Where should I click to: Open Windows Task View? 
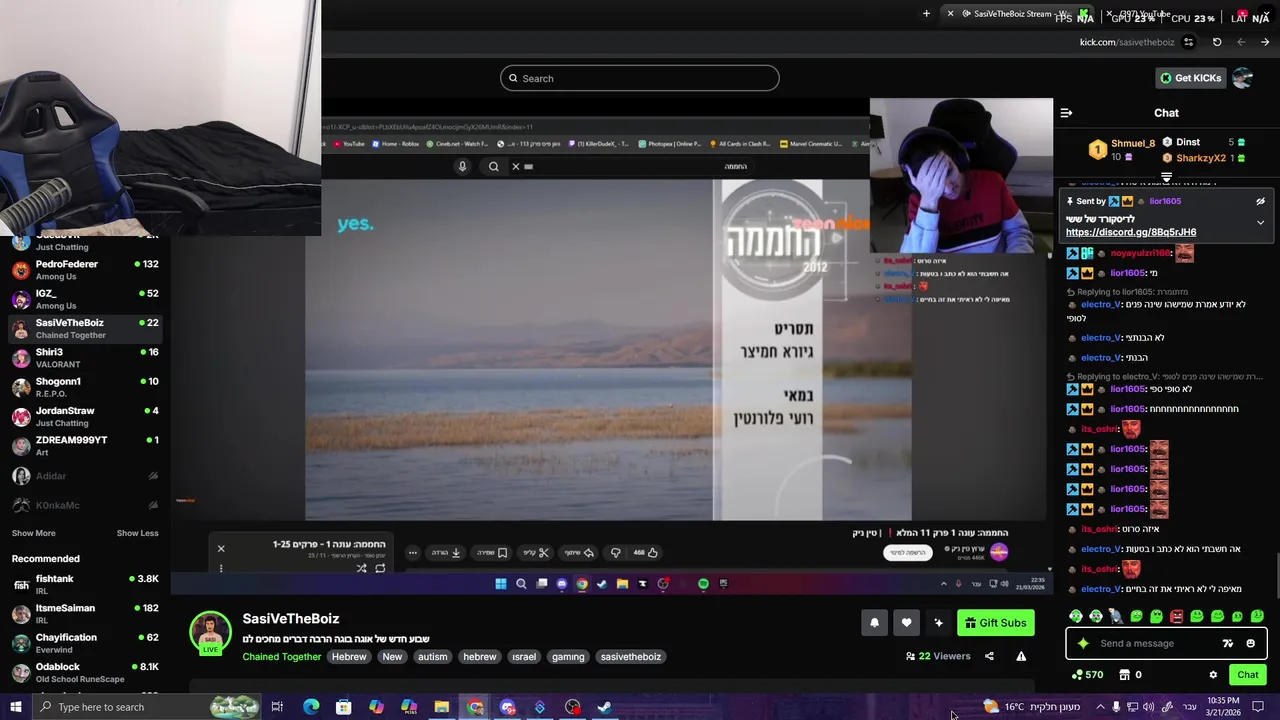coord(277,707)
